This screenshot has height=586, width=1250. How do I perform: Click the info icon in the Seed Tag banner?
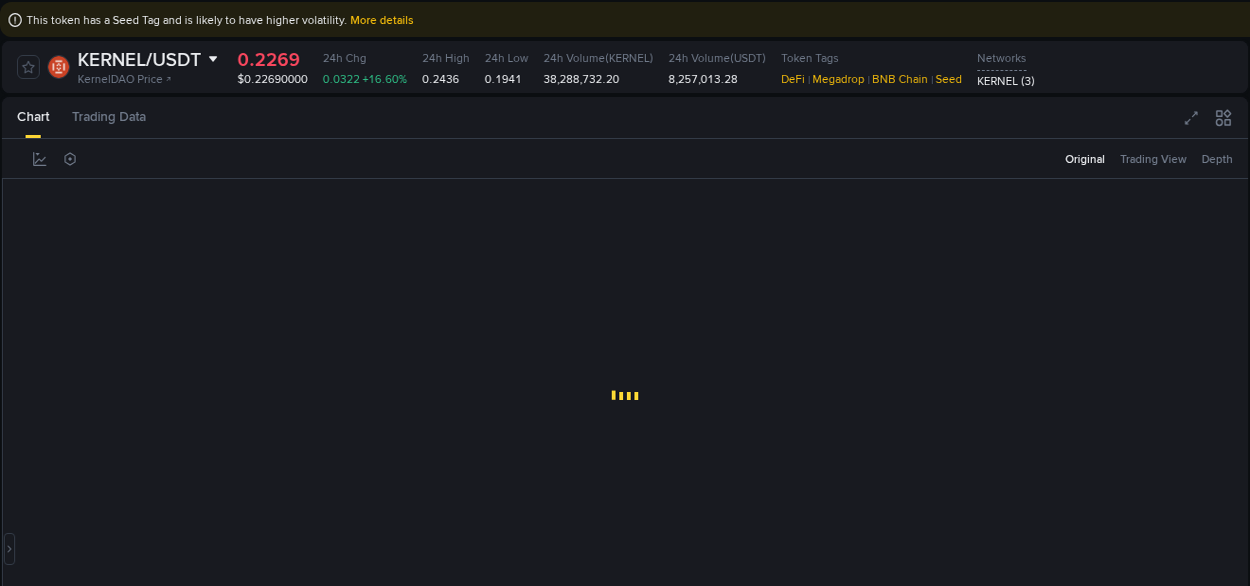point(13,19)
